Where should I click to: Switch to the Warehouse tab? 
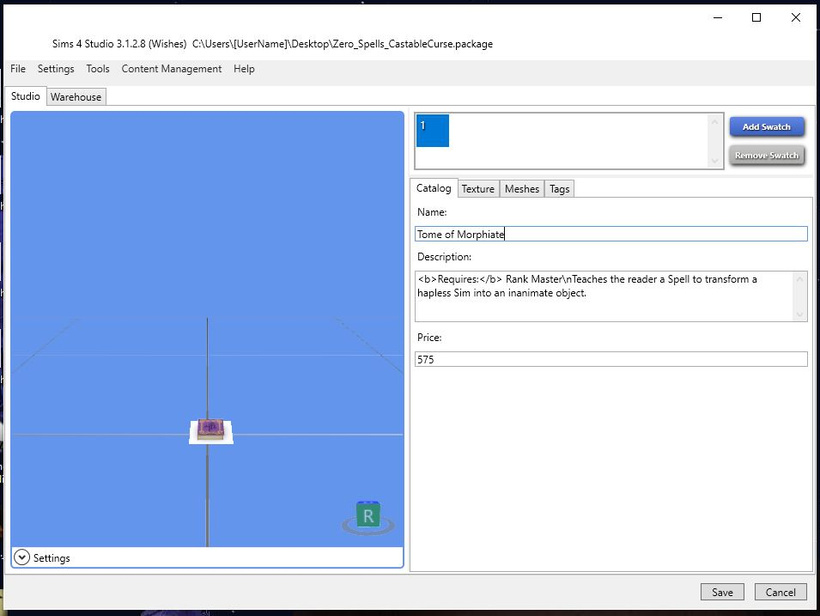76,97
